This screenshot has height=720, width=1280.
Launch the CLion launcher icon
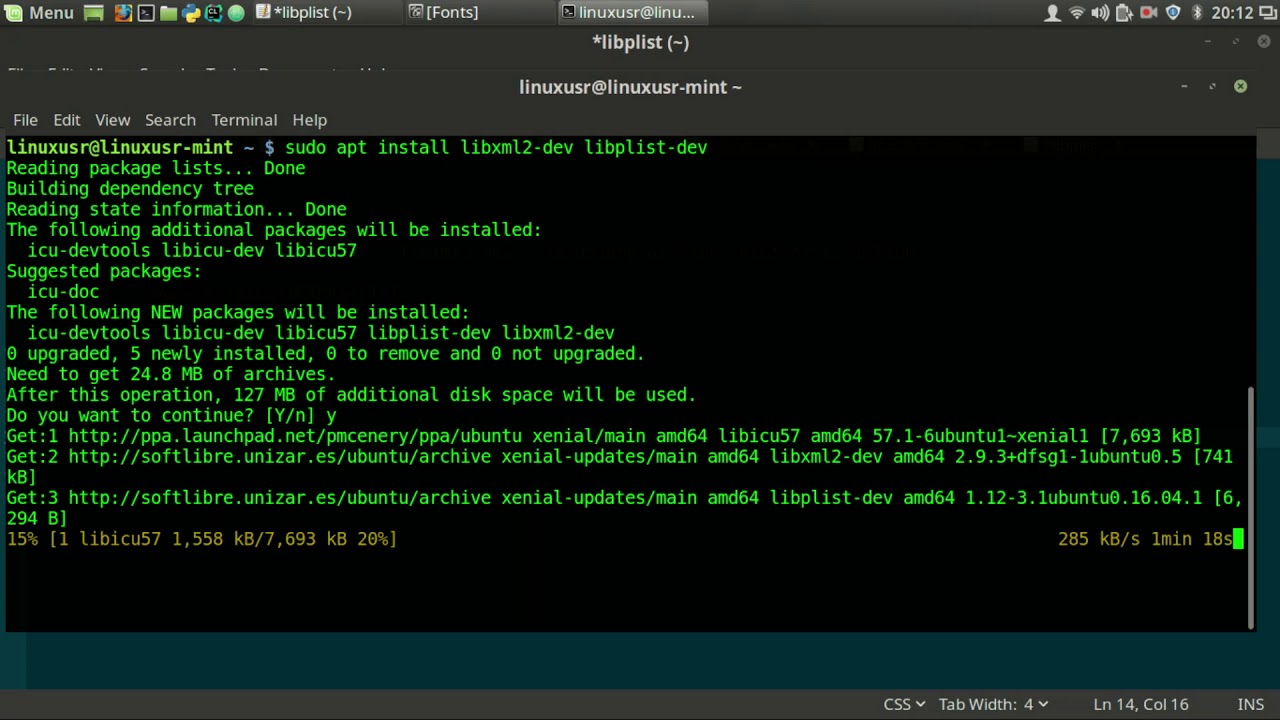213,13
